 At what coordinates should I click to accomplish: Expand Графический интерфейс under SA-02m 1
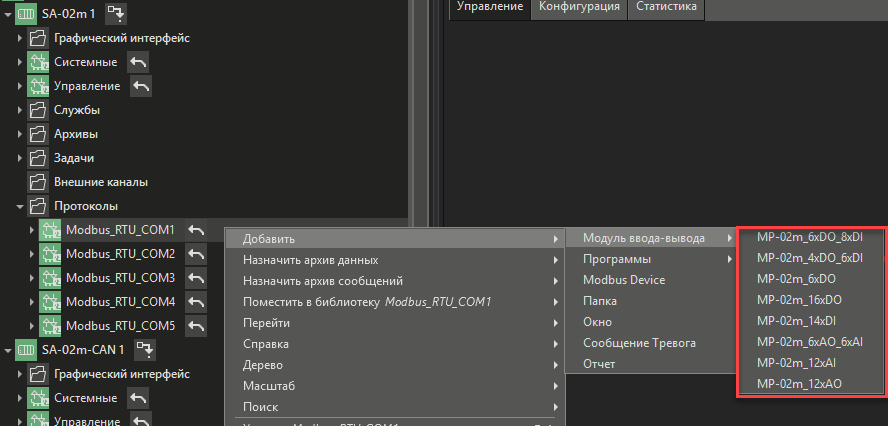[x=19, y=39]
